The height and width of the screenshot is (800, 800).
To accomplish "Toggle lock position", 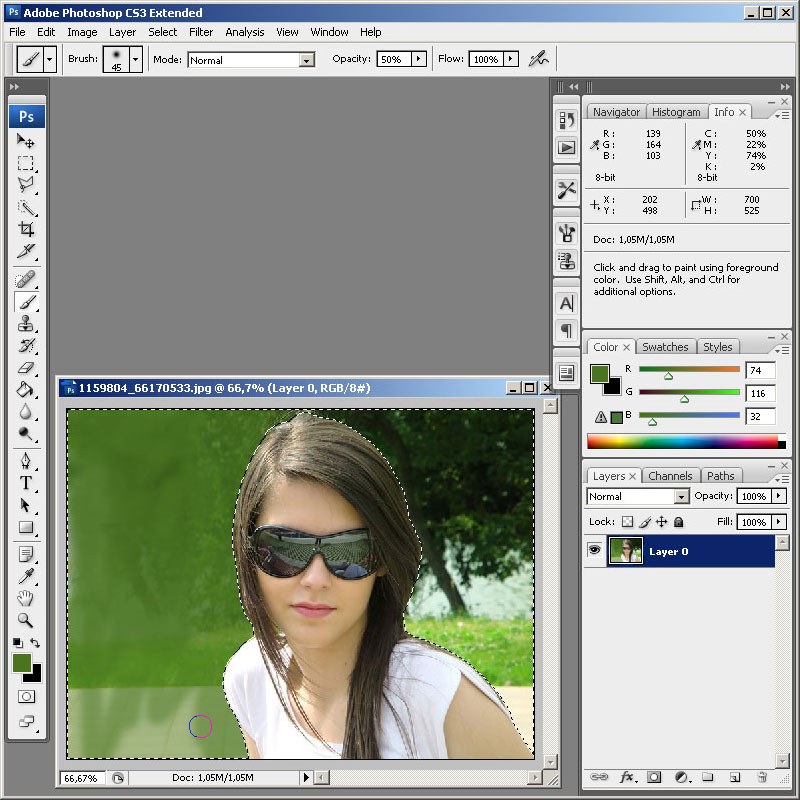I will pos(662,522).
